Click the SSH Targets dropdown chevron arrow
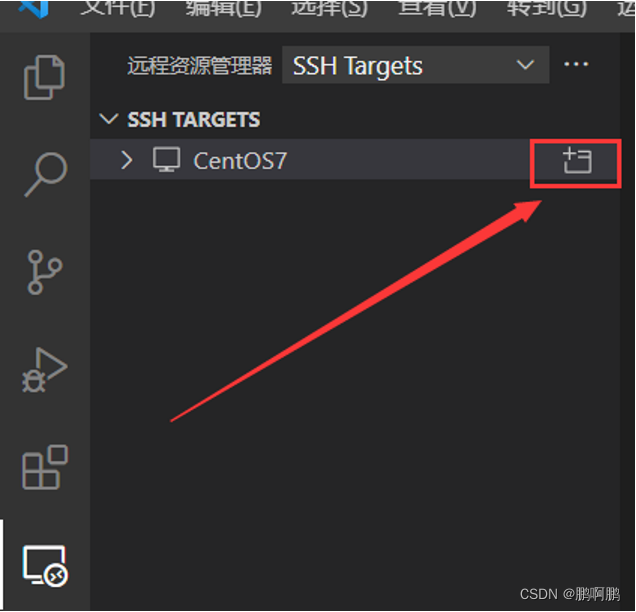This screenshot has height=612, width=636. [525, 64]
